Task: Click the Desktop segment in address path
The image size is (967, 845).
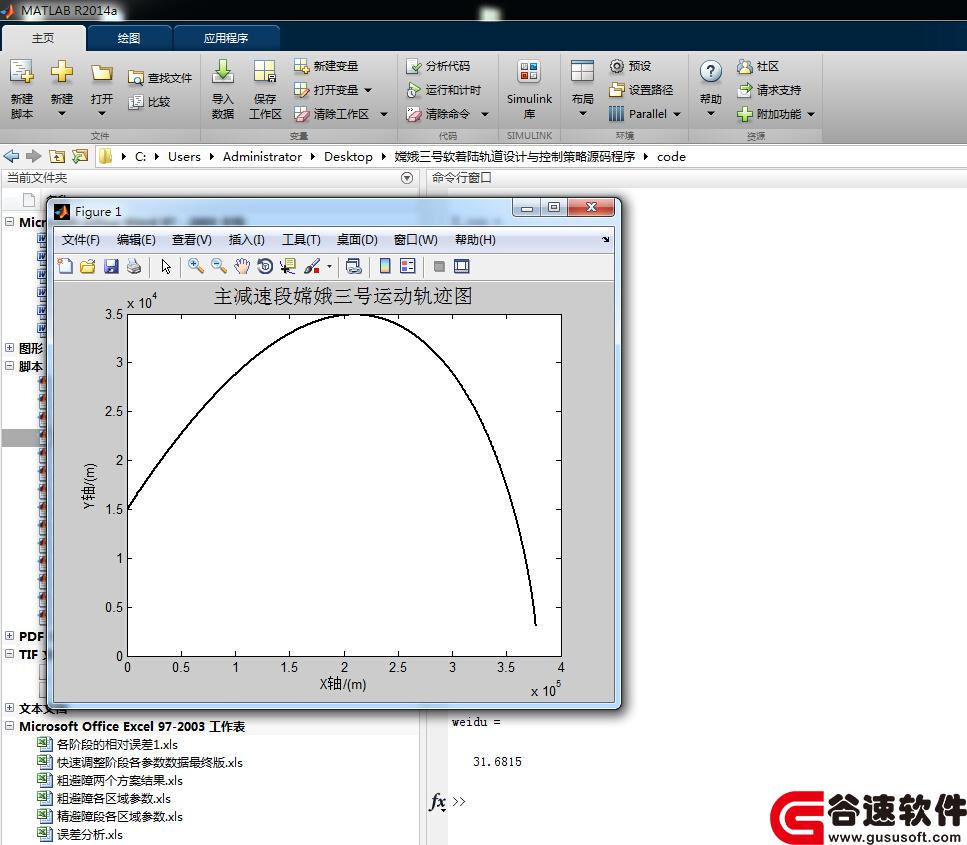Action: [348, 157]
